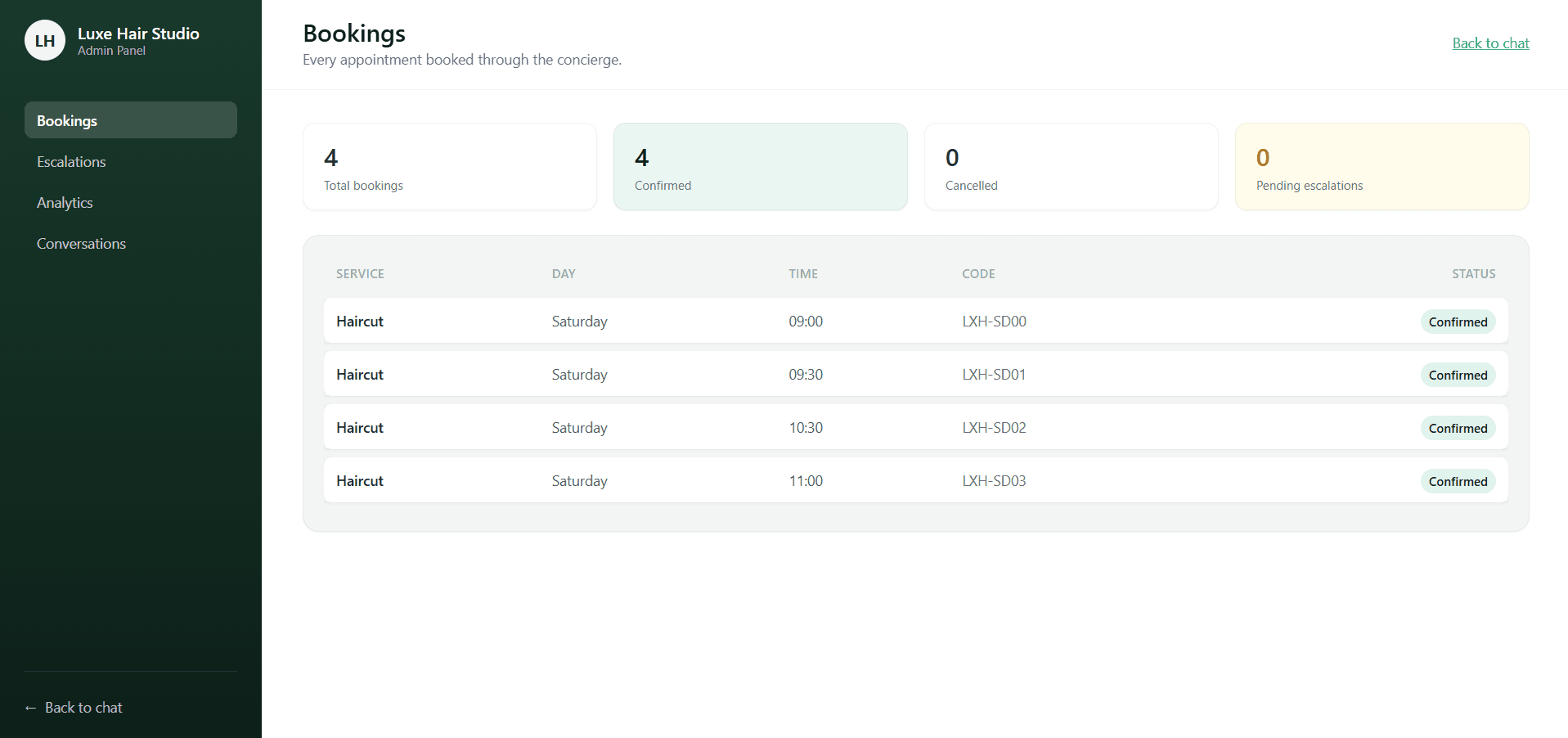1568x738 pixels.
Task: Click the Confirmed badge for the 09:30 booking
Action: coord(1458,375)
